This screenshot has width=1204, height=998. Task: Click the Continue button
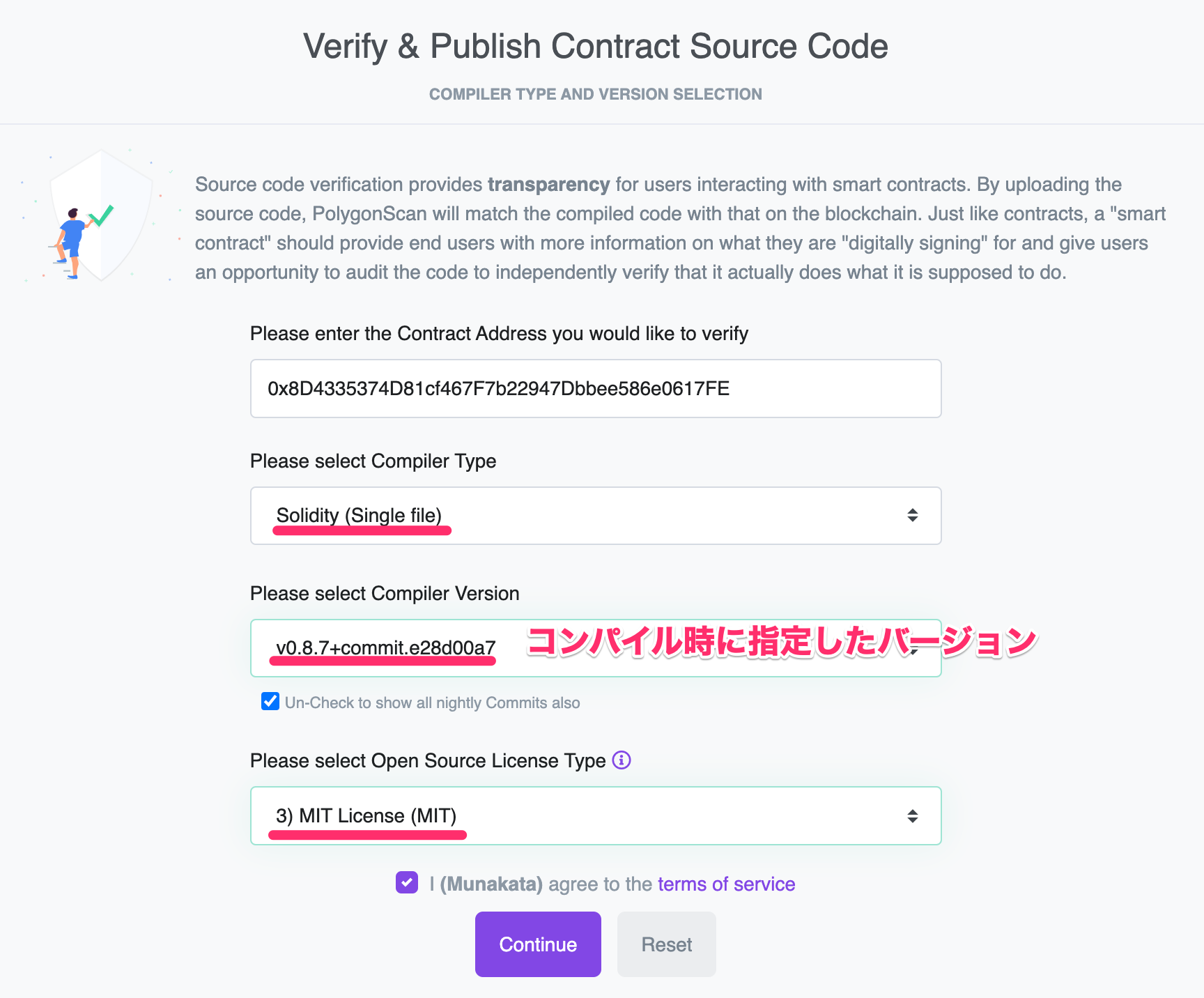(x=538, y=944)
